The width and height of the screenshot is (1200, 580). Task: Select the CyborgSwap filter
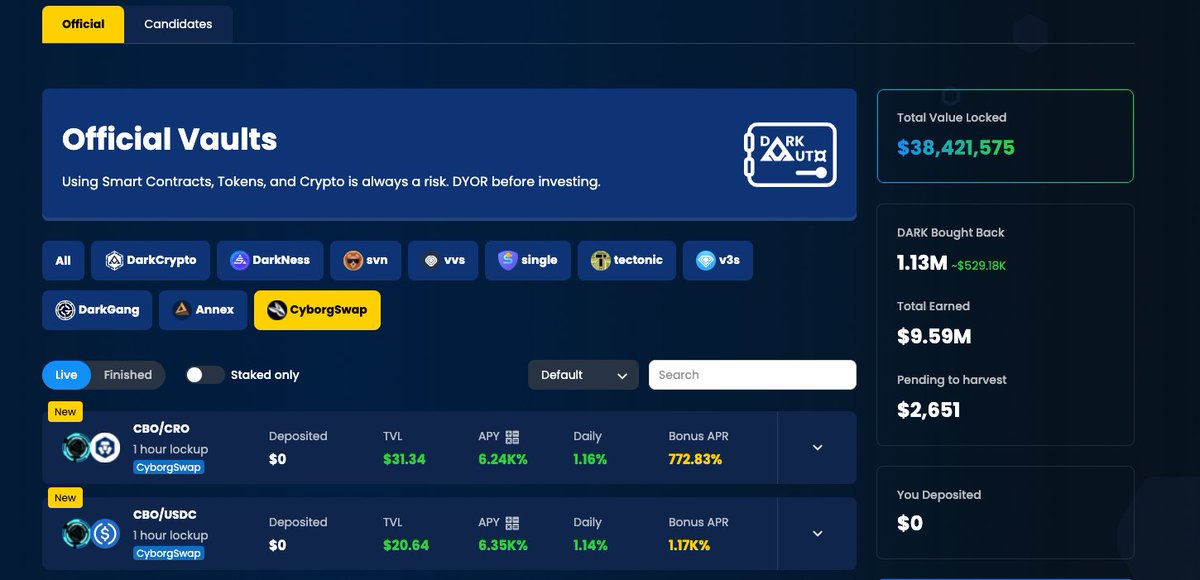[317, 310]
